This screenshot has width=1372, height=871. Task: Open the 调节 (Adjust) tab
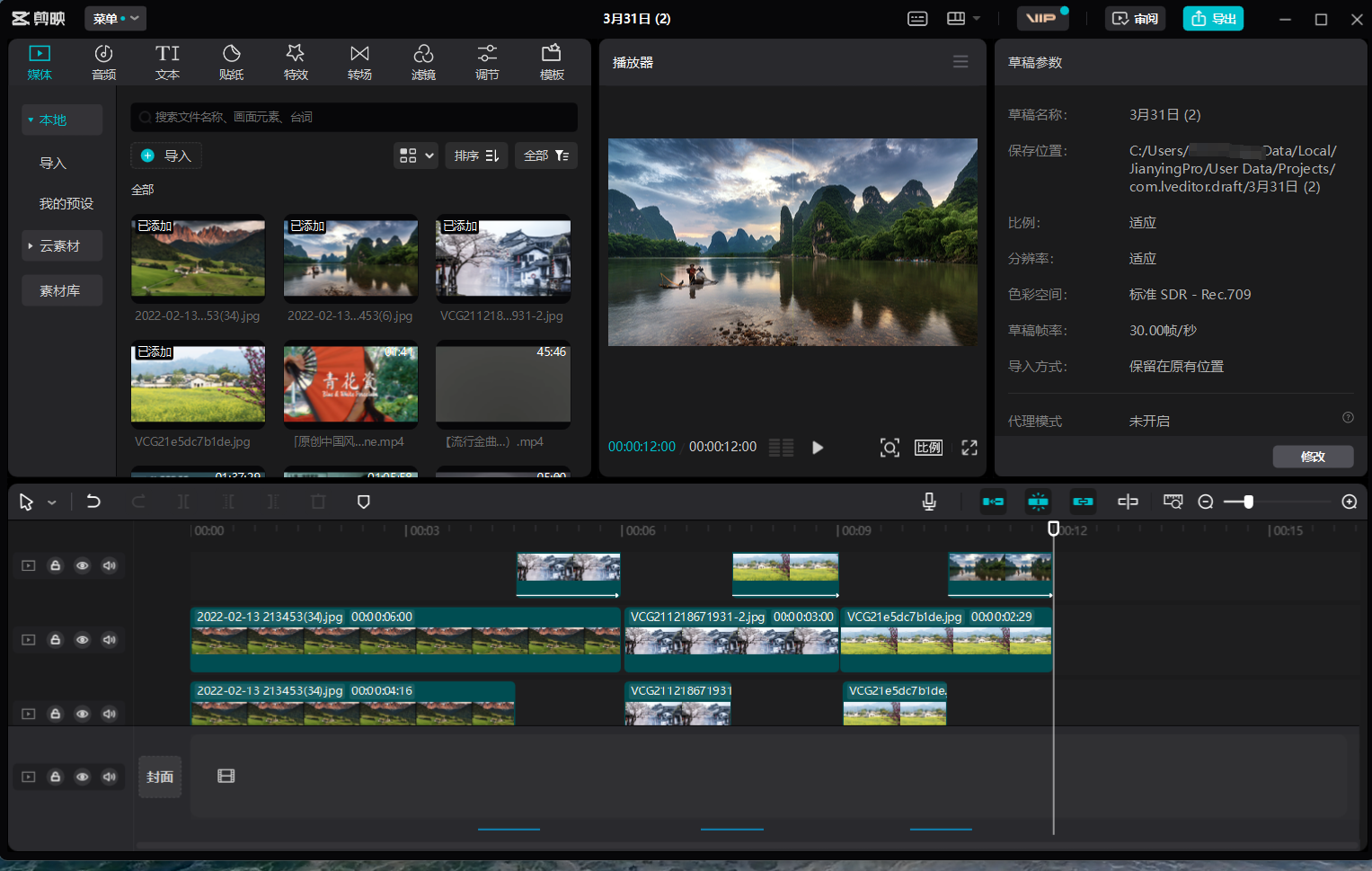pyautogui.click(x=487, y=62)
